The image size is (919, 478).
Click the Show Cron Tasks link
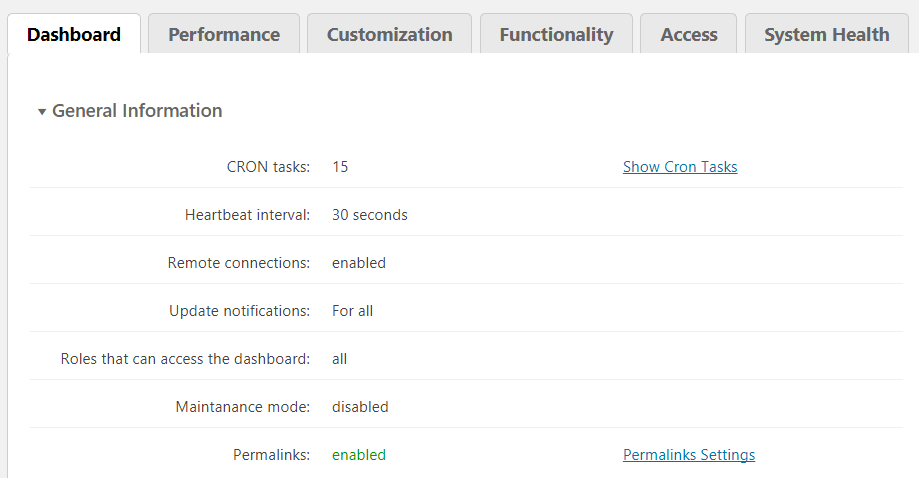tap(680, 167)
